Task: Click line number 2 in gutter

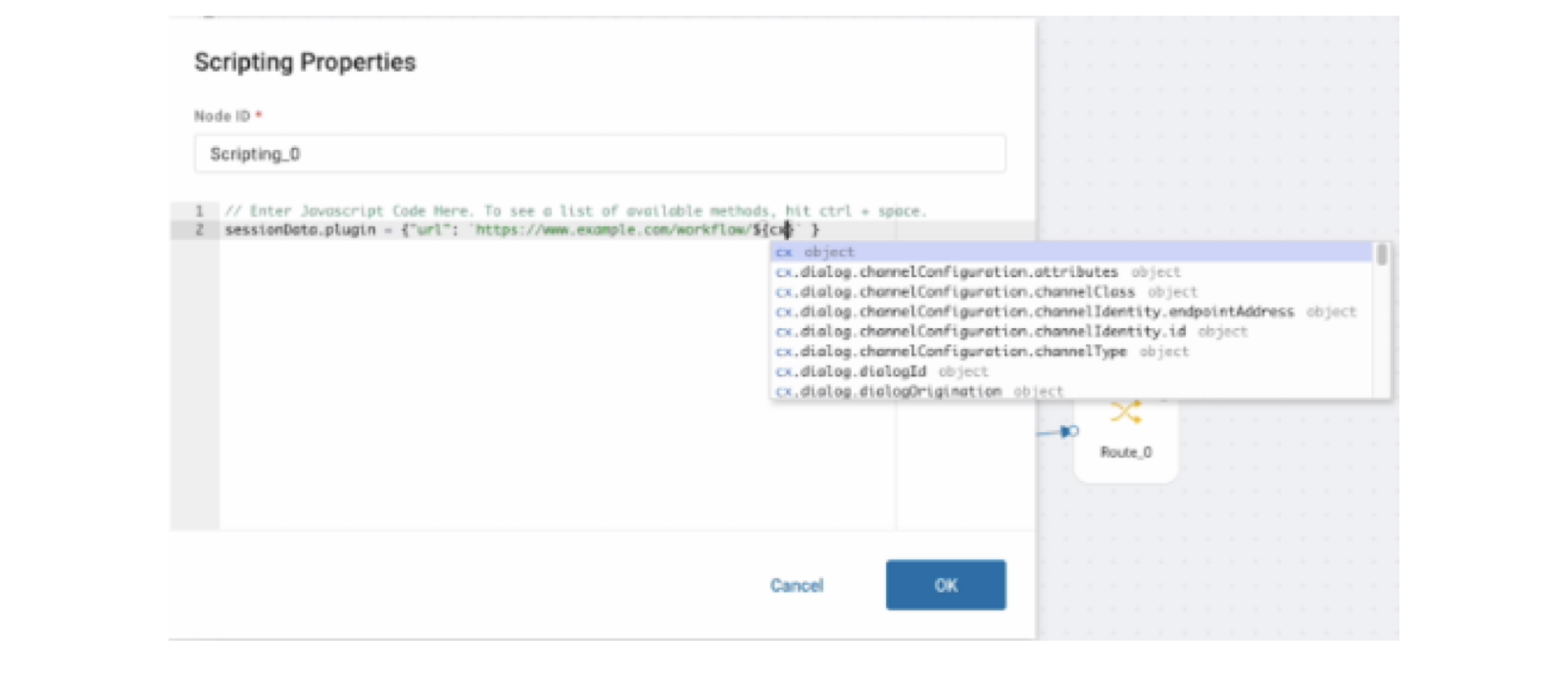Action: tap(199, 230)
